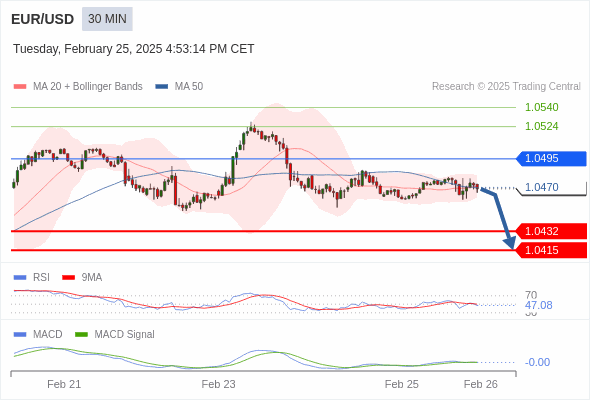The height and width of the screenshot is (400, 590).
Task: Select the 1.0495 blue pivot price tag
Action: [x=551, y=158]
